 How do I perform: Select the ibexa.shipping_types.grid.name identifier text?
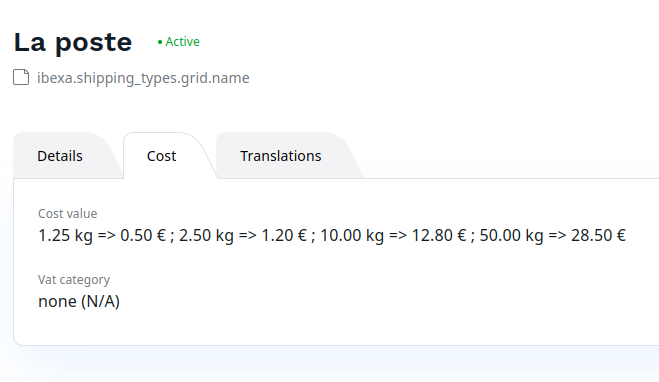pyautogui.click(x=143, y=78)
